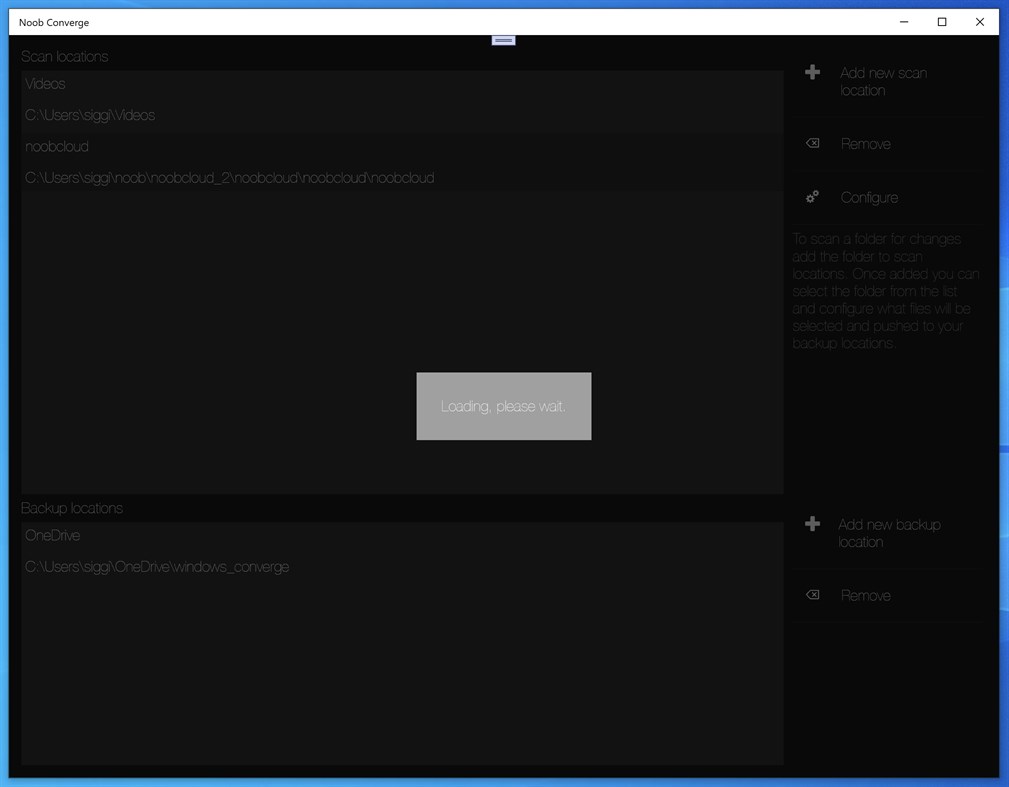Click the Backup locations section header
Image resolution: width=1009 pixels, height=787 pixels.
click(72, 507)
